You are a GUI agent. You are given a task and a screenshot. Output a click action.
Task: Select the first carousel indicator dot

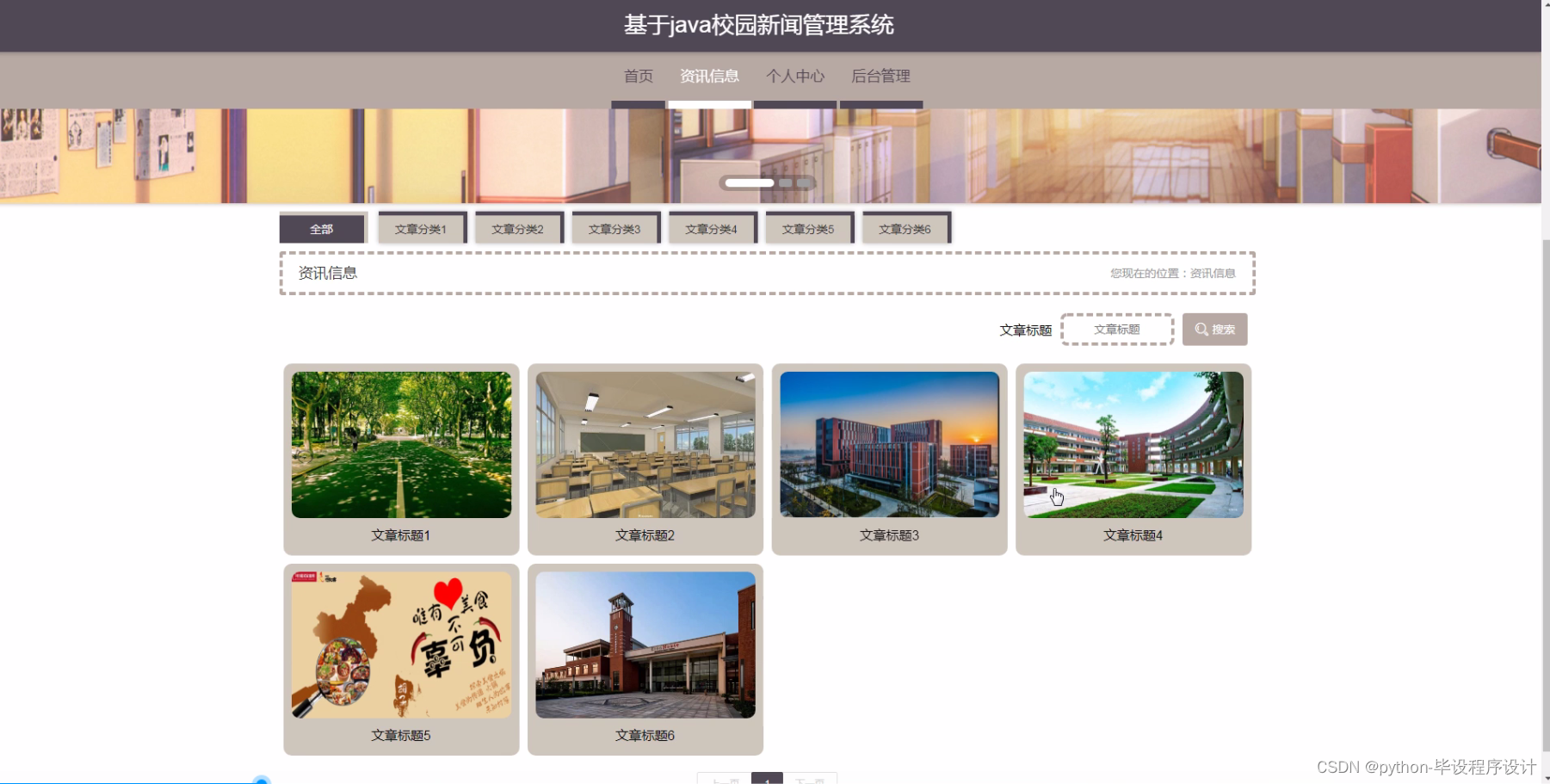pos(748,182)
